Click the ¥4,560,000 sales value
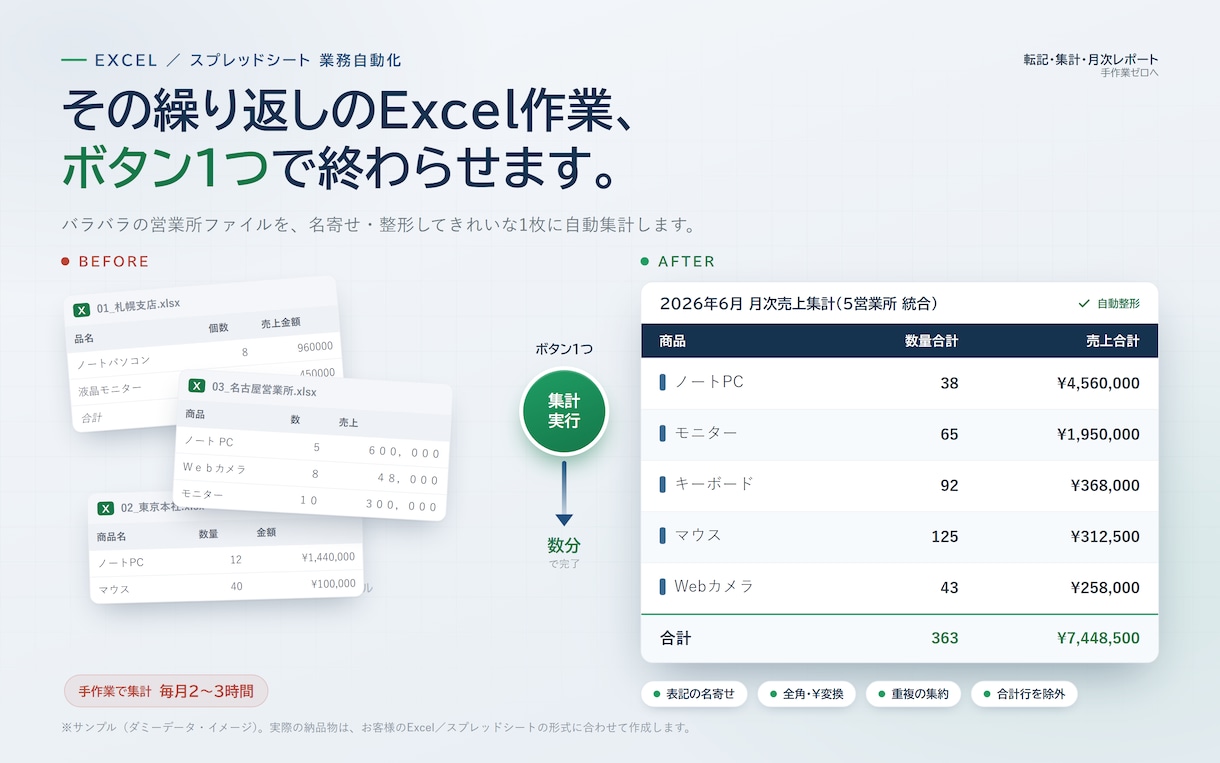1220x763 pixels. click(x=1098, y=383)
